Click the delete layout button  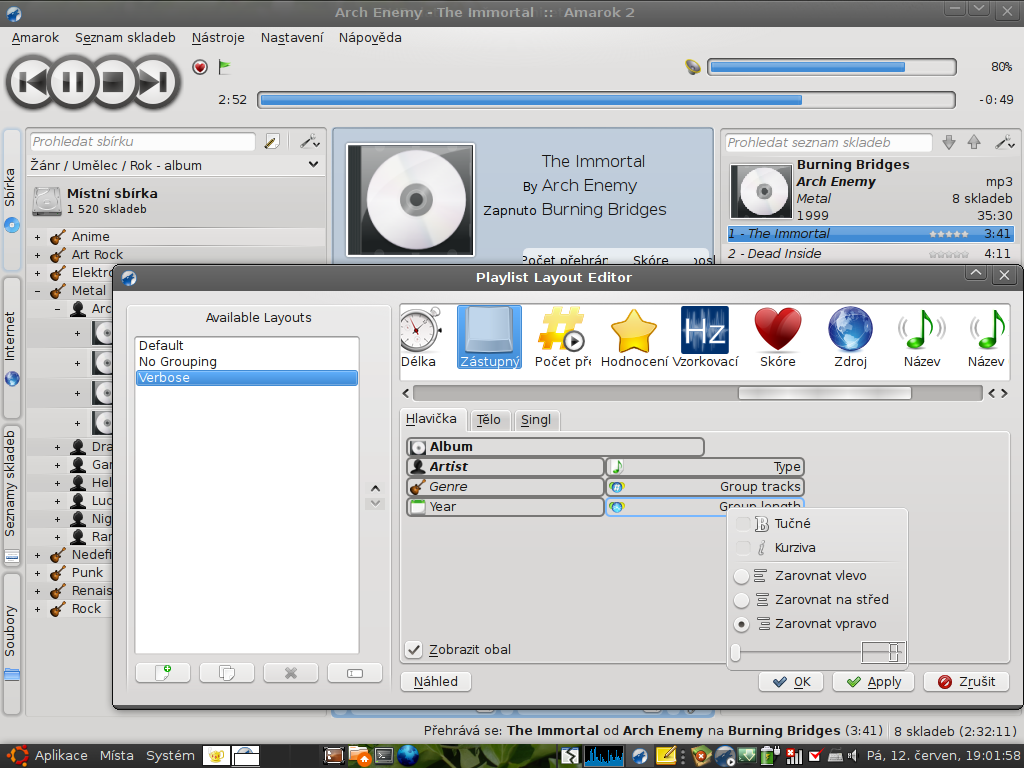click(x=291, y=673)
